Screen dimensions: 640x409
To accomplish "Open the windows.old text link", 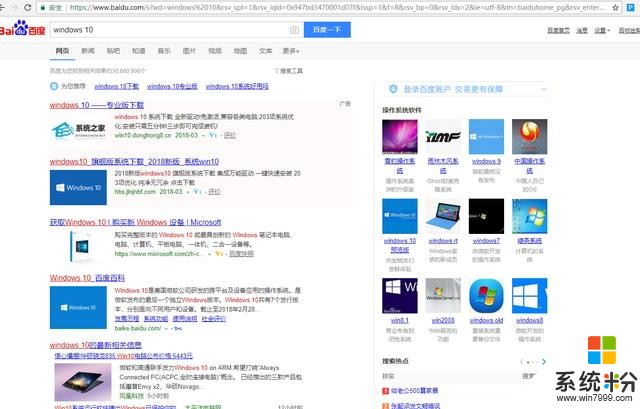I will coord(486,320).
